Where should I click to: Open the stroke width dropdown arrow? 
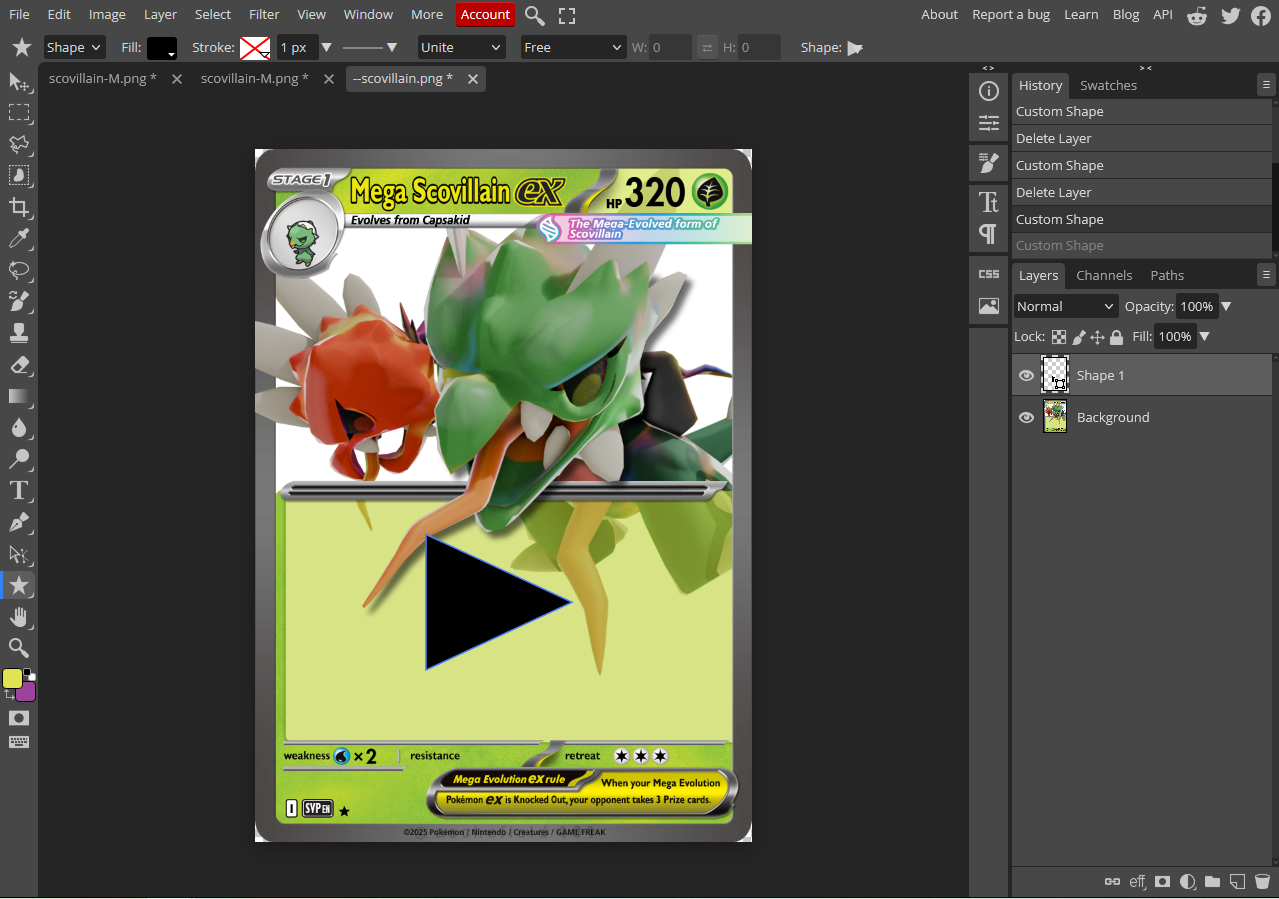click(326, 47)
